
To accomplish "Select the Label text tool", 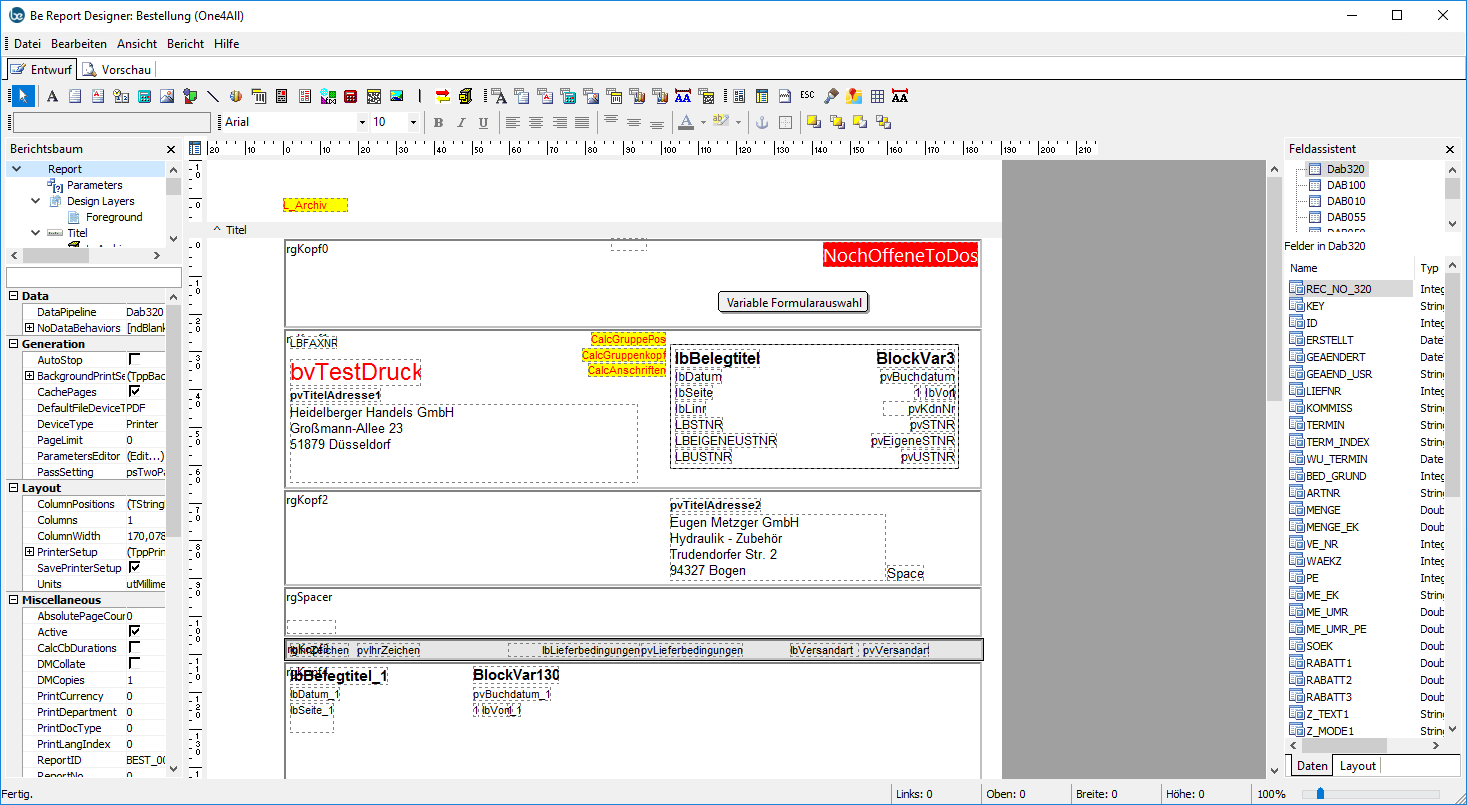I will (x=52, y=96).
